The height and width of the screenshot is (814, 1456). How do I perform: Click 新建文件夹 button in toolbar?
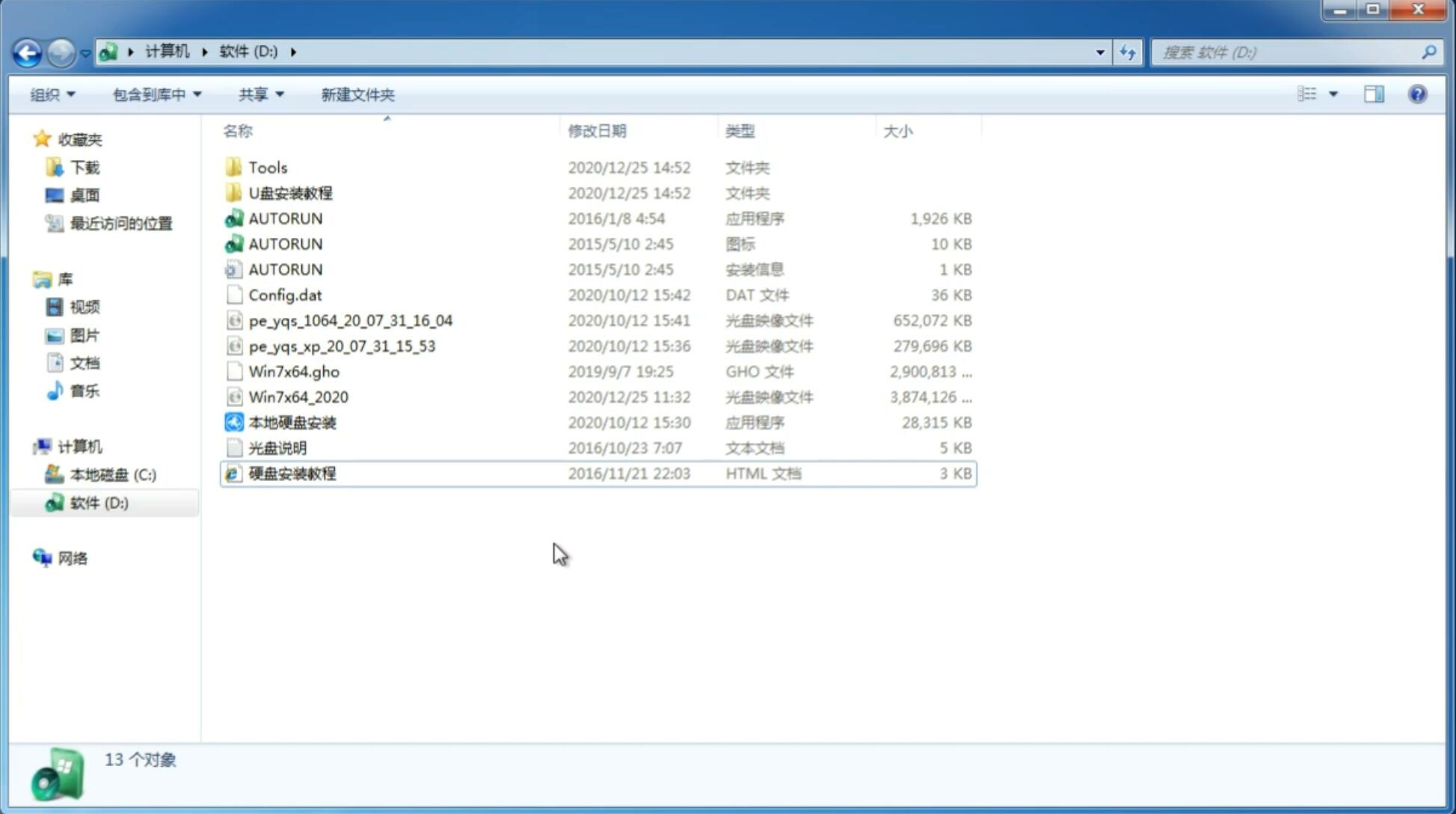pos(358,94)
